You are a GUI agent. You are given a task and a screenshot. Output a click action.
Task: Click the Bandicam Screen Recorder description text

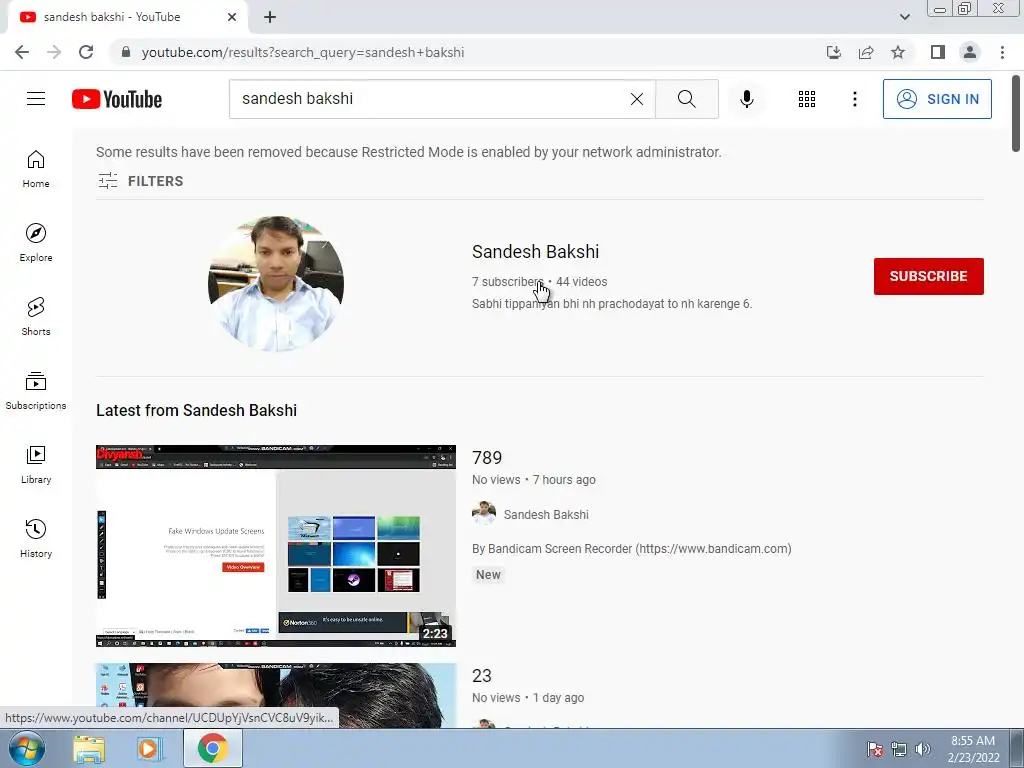click(x=632, y=549)
